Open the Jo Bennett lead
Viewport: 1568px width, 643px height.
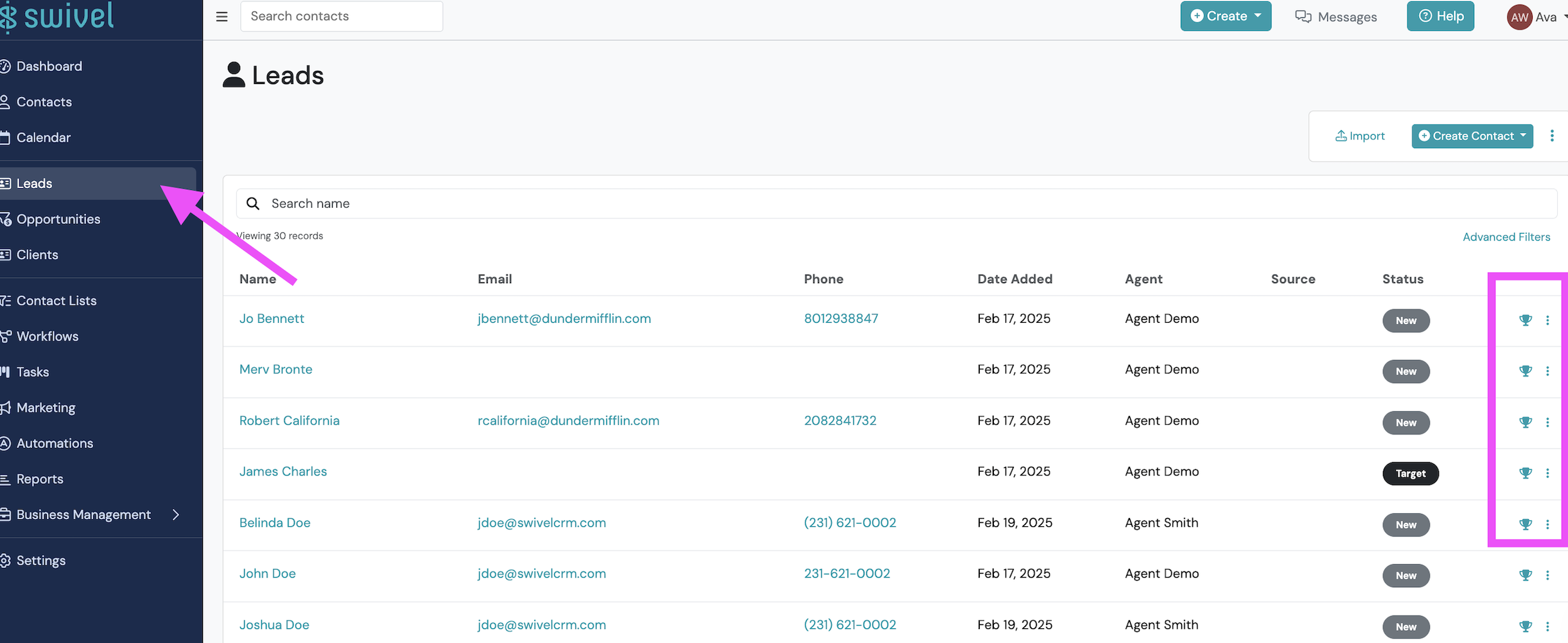coord(272,318)
